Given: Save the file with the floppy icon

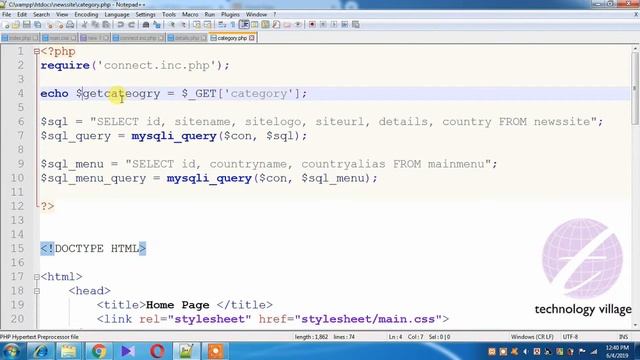Looking at the screenshot, I should click(27, 25).
